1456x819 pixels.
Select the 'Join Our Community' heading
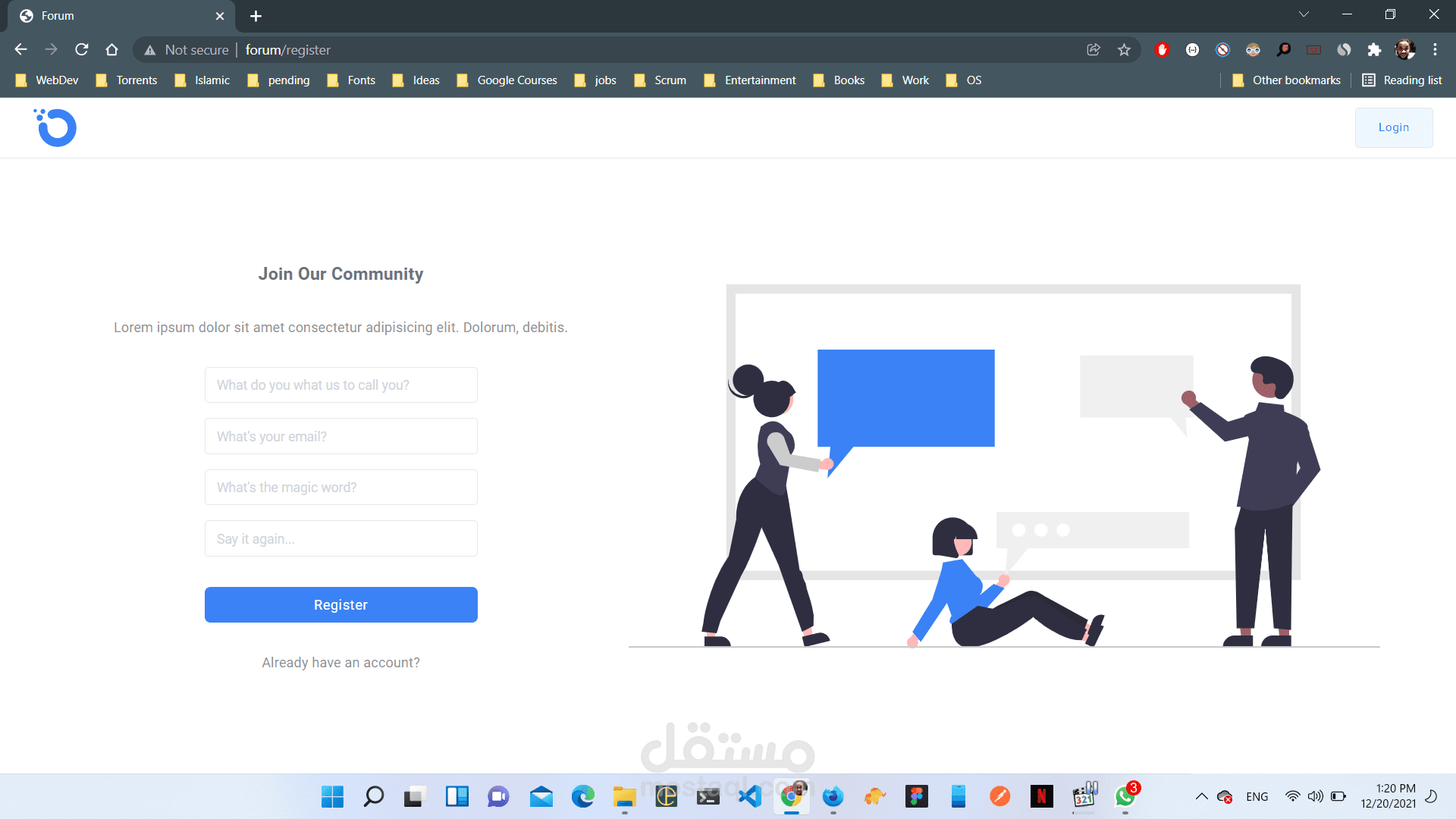[340, 274]
